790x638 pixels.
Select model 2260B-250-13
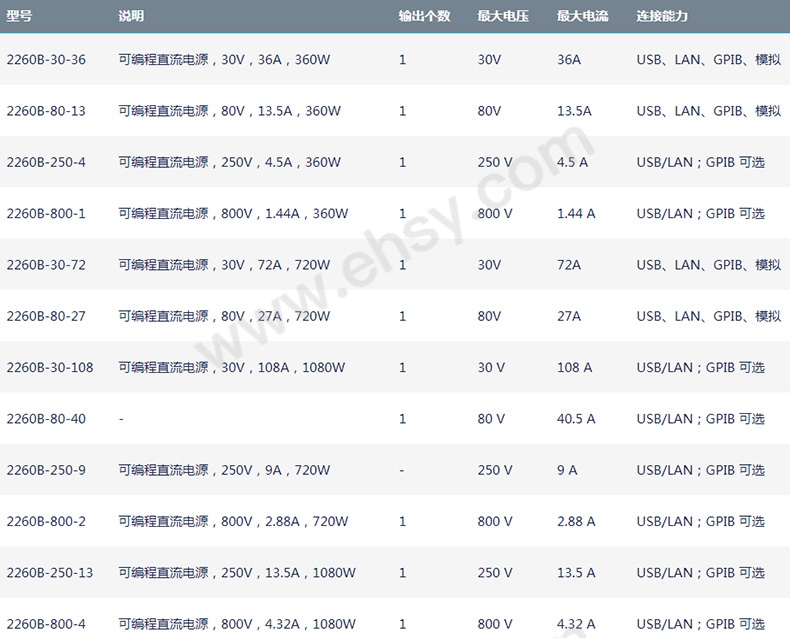50,573
